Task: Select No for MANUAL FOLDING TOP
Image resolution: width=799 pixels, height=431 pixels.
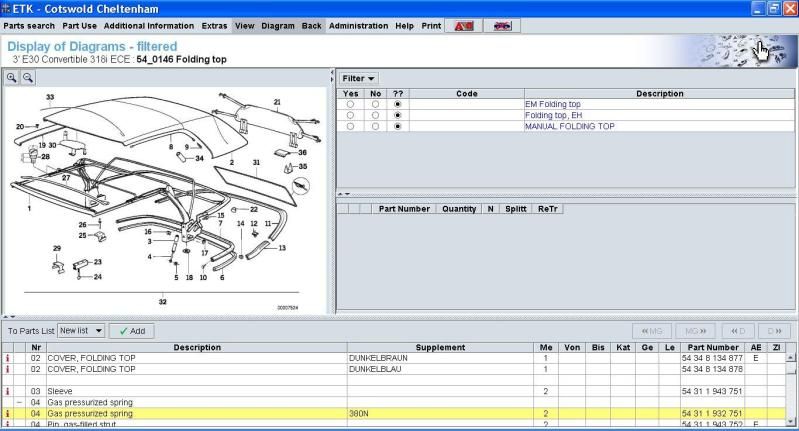Action: (376, 126)
